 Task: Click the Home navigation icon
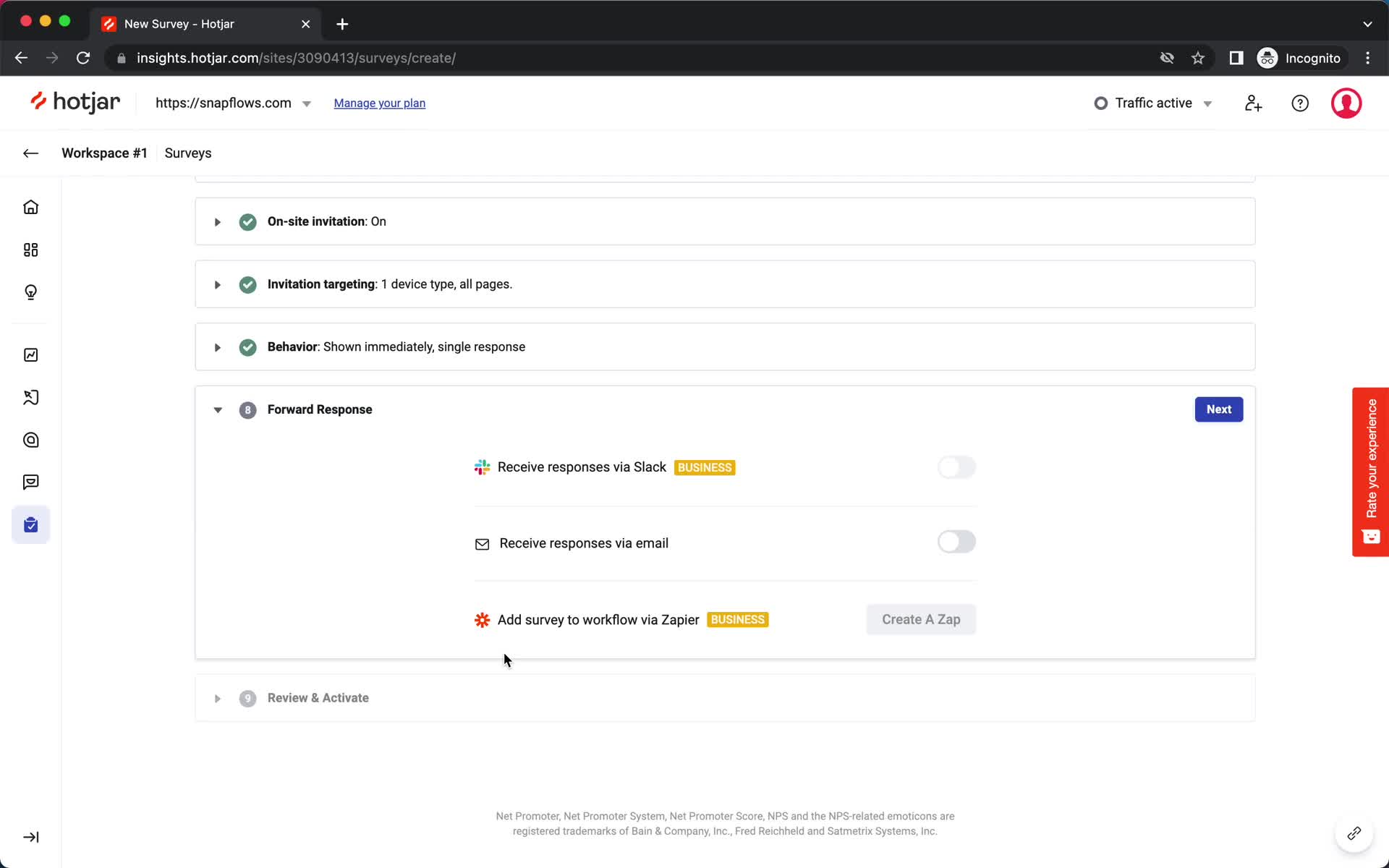coord(31,207)
